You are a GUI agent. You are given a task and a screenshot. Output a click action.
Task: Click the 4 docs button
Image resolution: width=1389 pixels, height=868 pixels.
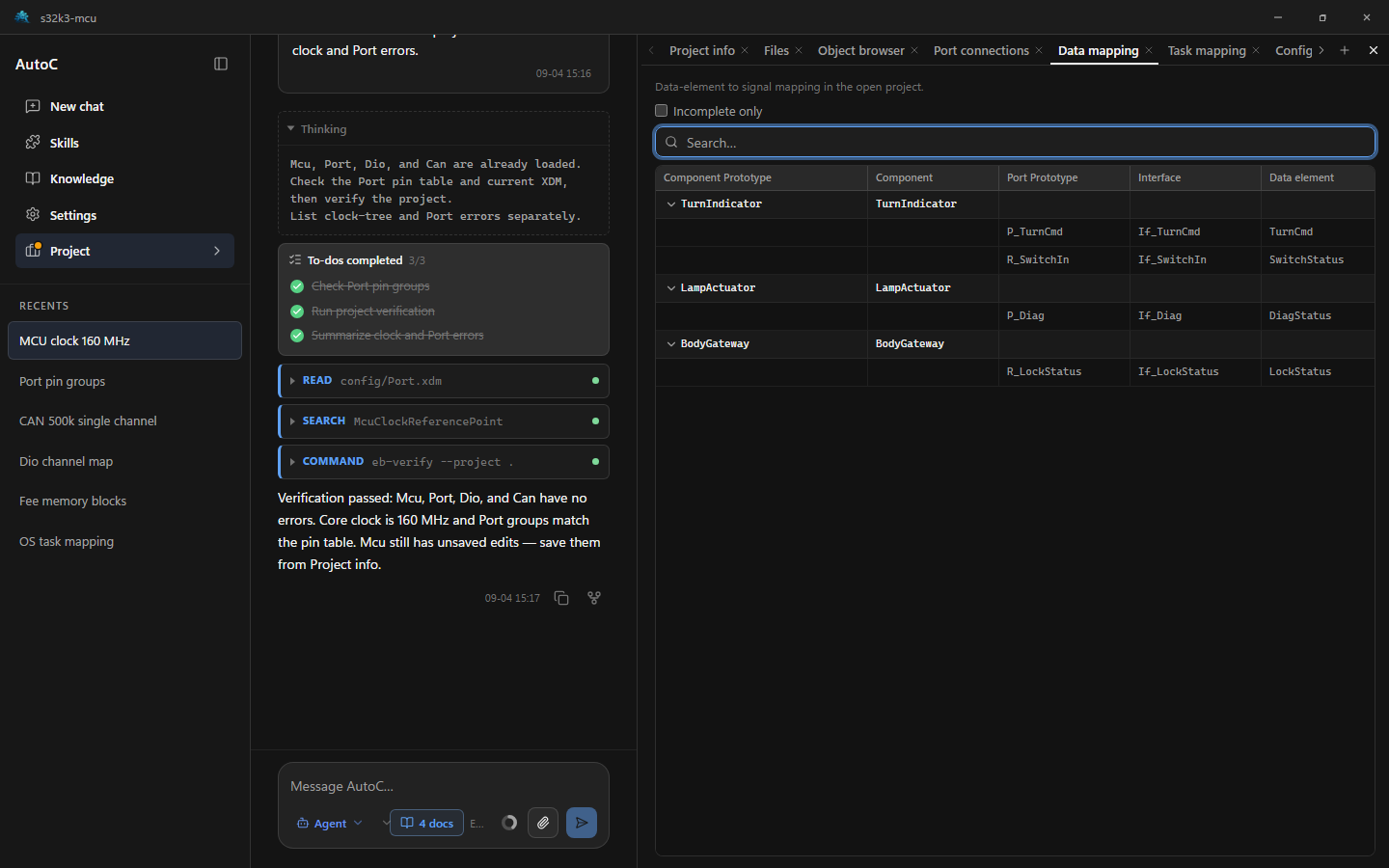click(426, 823)
